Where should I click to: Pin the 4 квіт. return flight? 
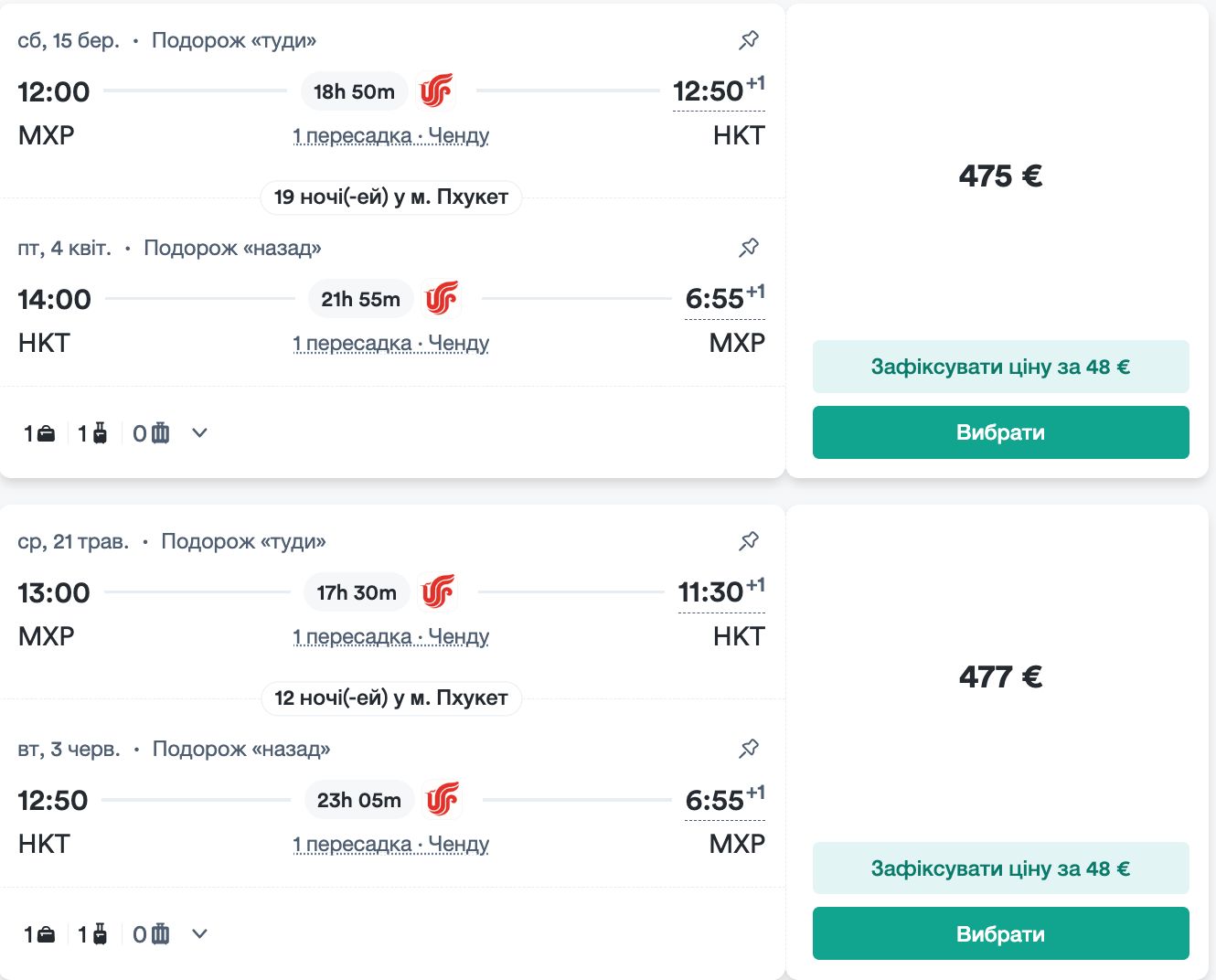(749, 248)
